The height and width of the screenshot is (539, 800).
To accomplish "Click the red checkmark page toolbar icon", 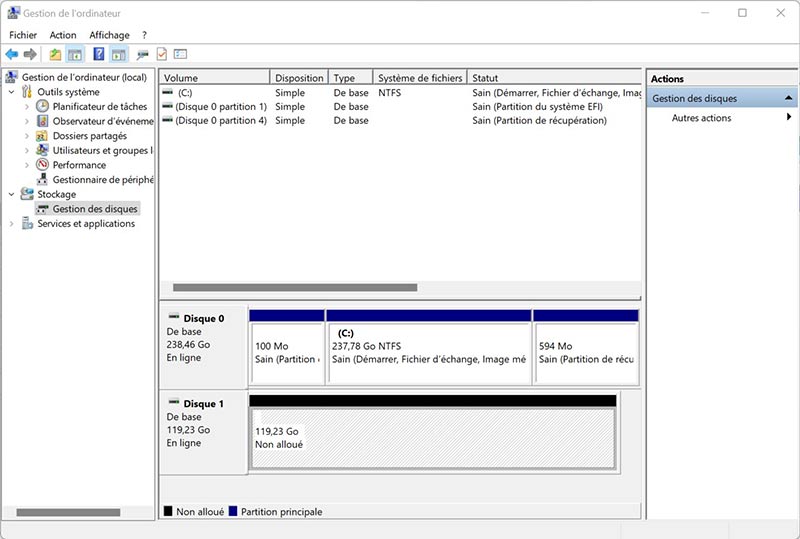I will click(162, 54).
